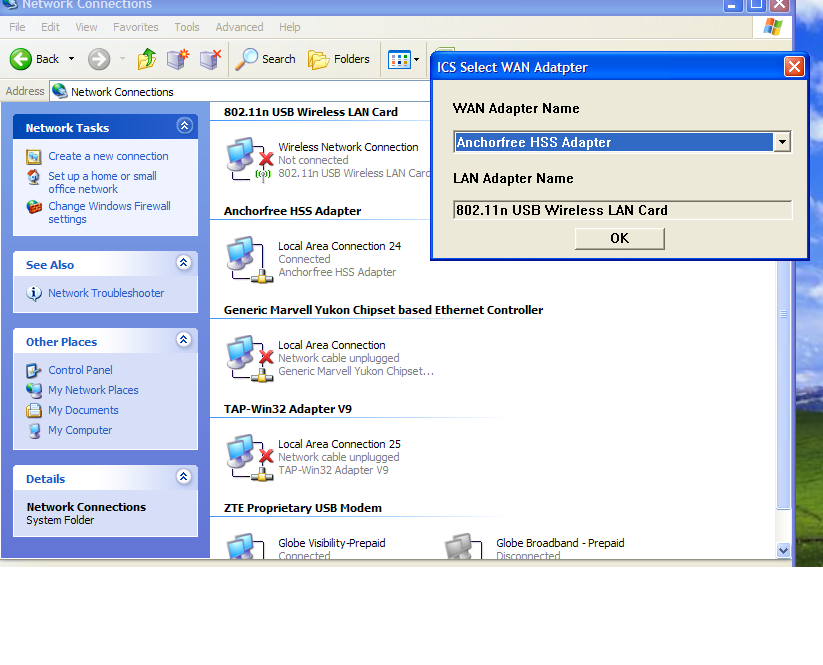Open the View menu
Viewport: 823px width, 665px height.
pos(86,27)
